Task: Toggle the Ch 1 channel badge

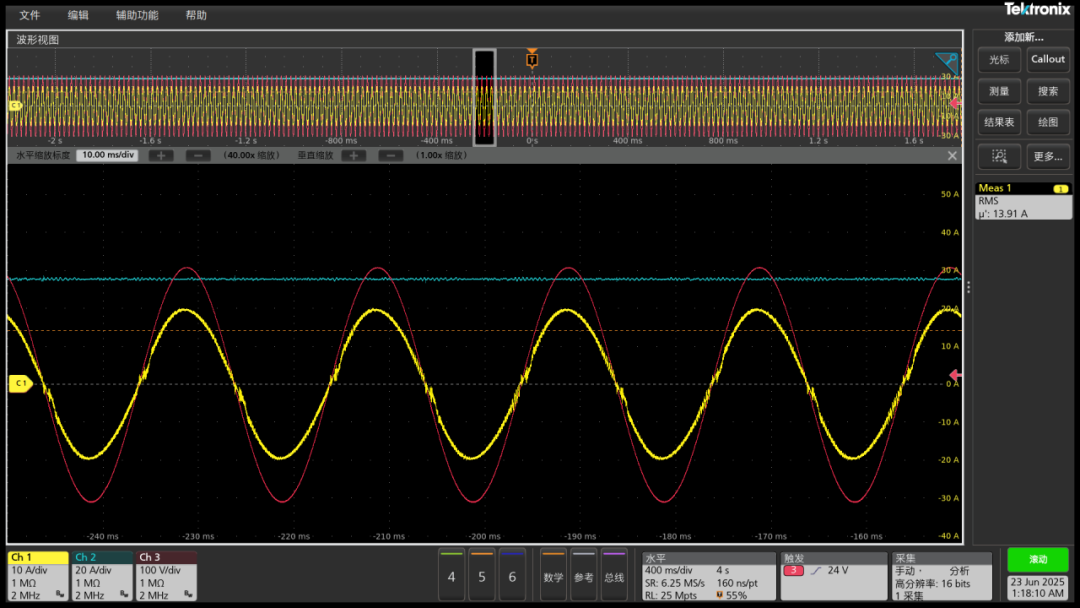Action: [38, 576]
